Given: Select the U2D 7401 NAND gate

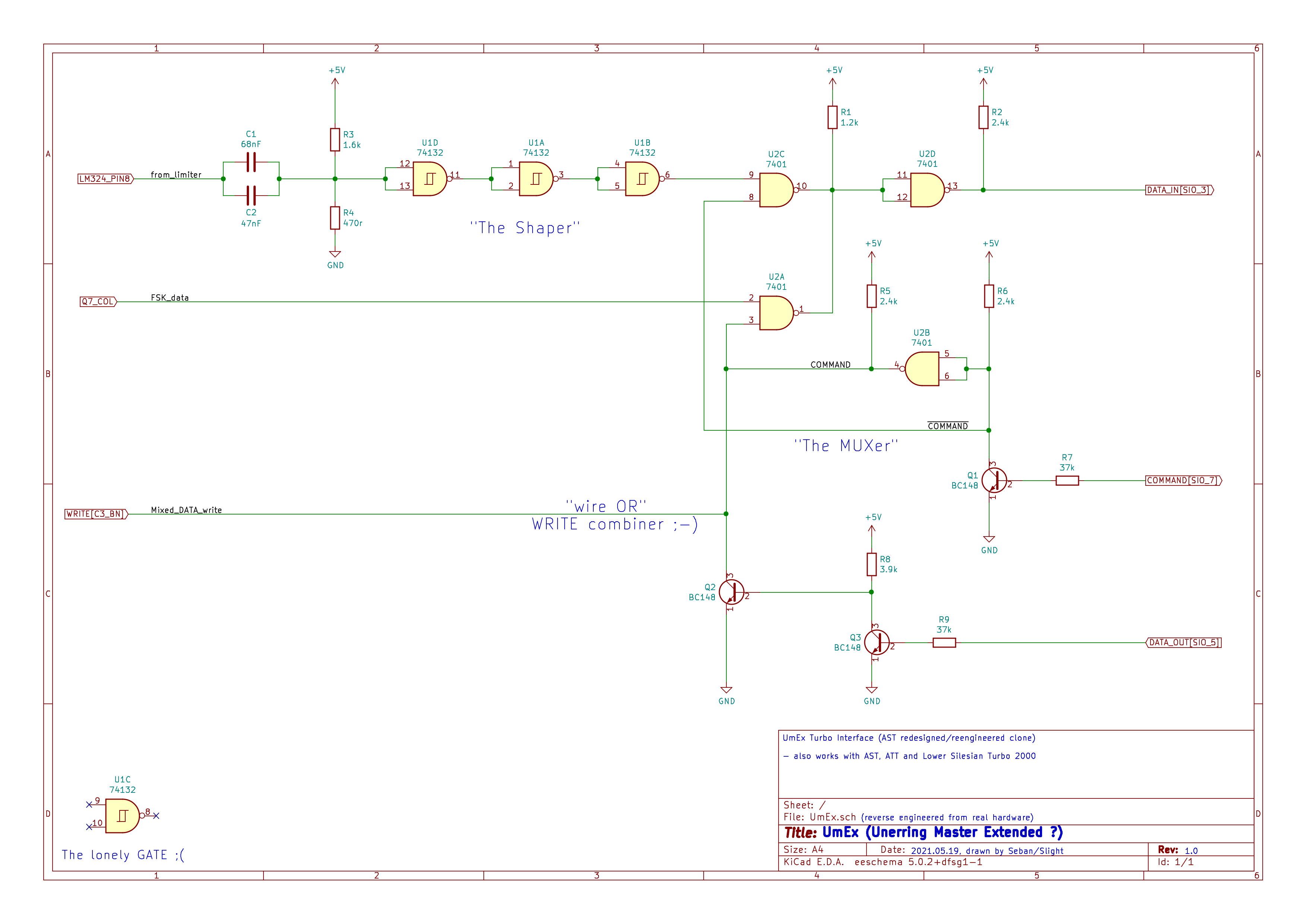Looking at the screenshot, I should tap(927, 190).
